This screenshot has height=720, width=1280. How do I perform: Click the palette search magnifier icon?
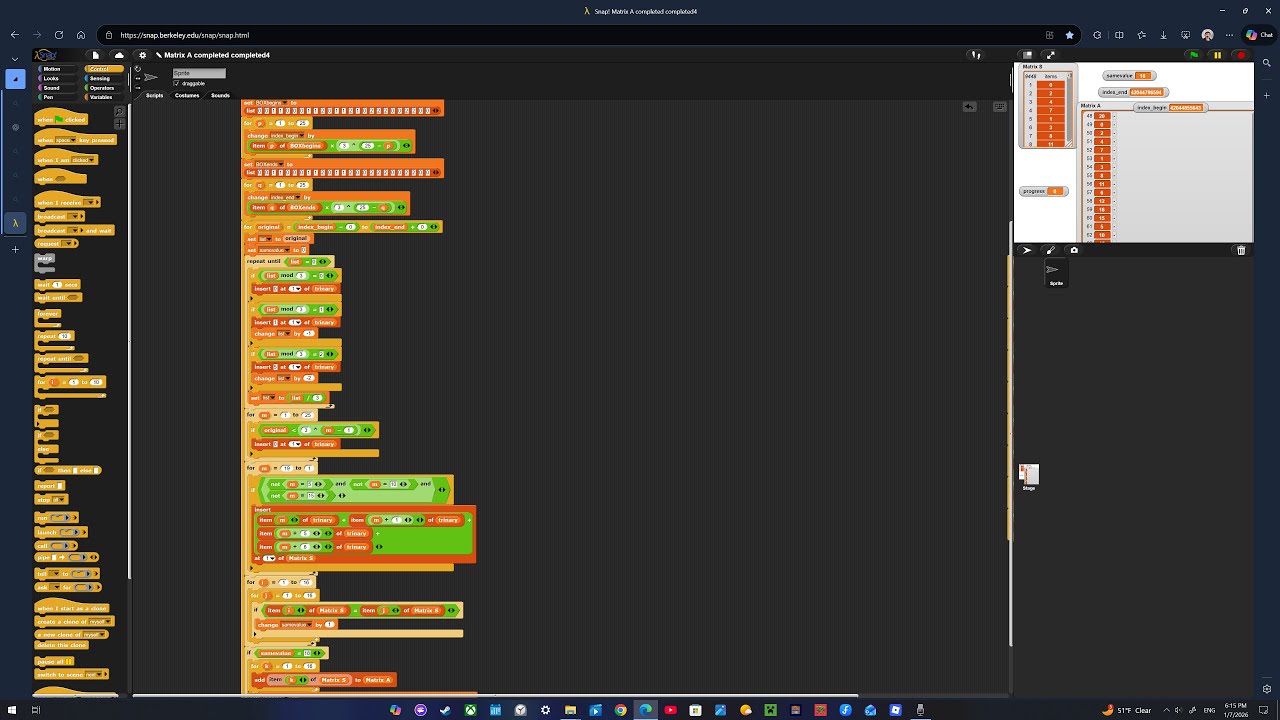[x=119, y=111]
